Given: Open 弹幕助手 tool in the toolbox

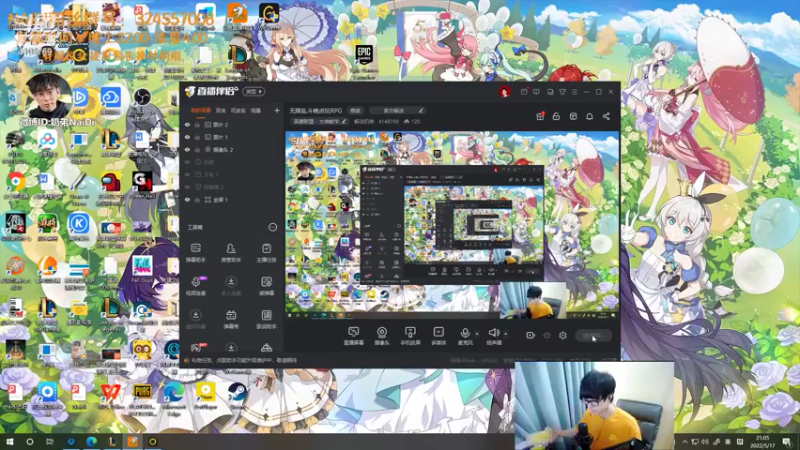Looking at the screenshot, I should [x=195, y=252].
